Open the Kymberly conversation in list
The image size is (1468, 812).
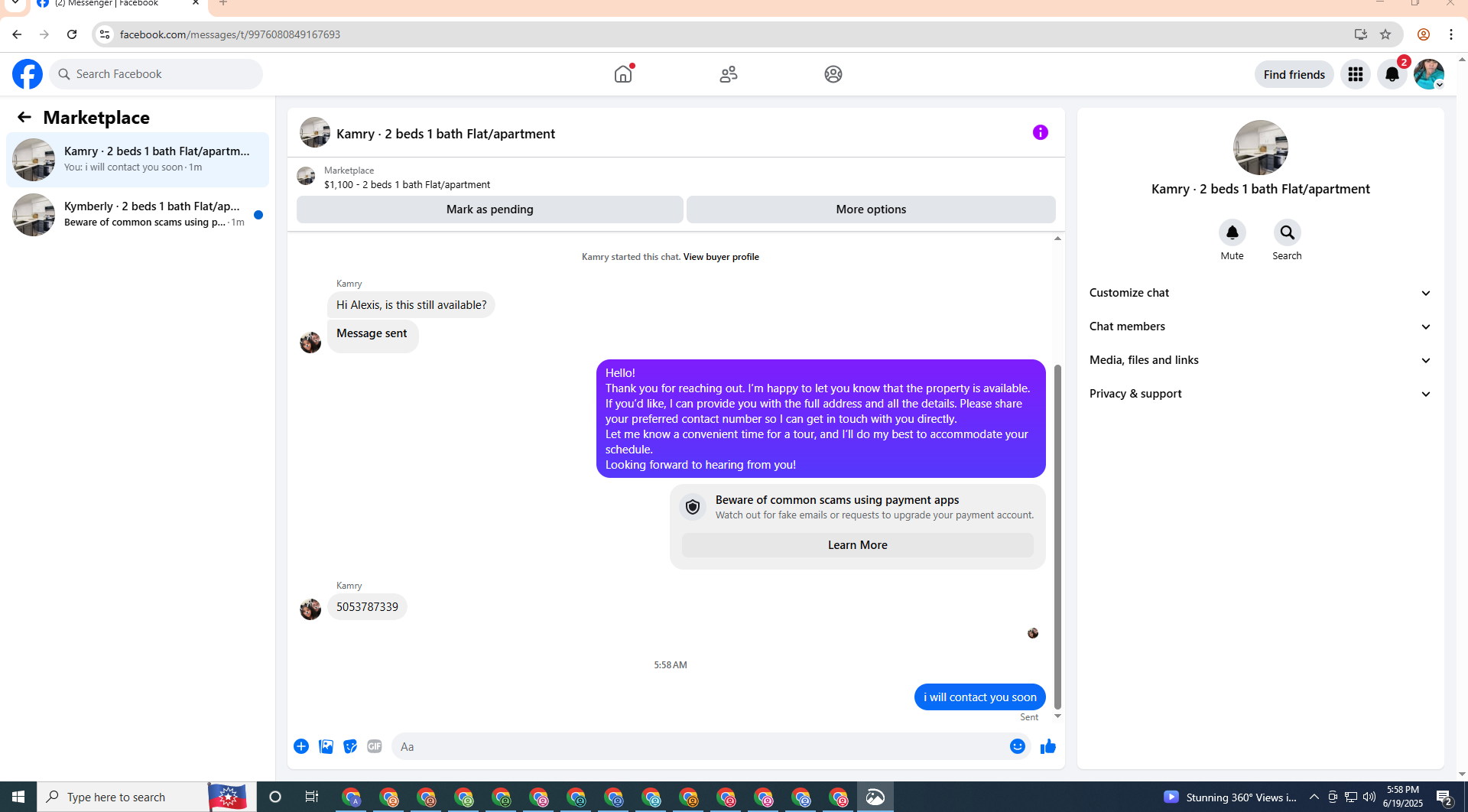[138, 215]
